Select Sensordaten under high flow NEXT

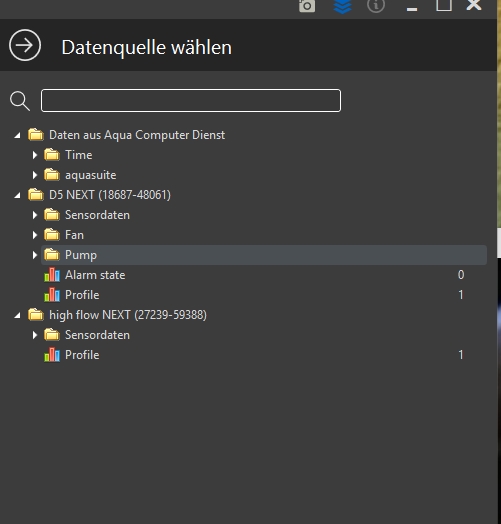pyautogui.click(x=97, y=335)
